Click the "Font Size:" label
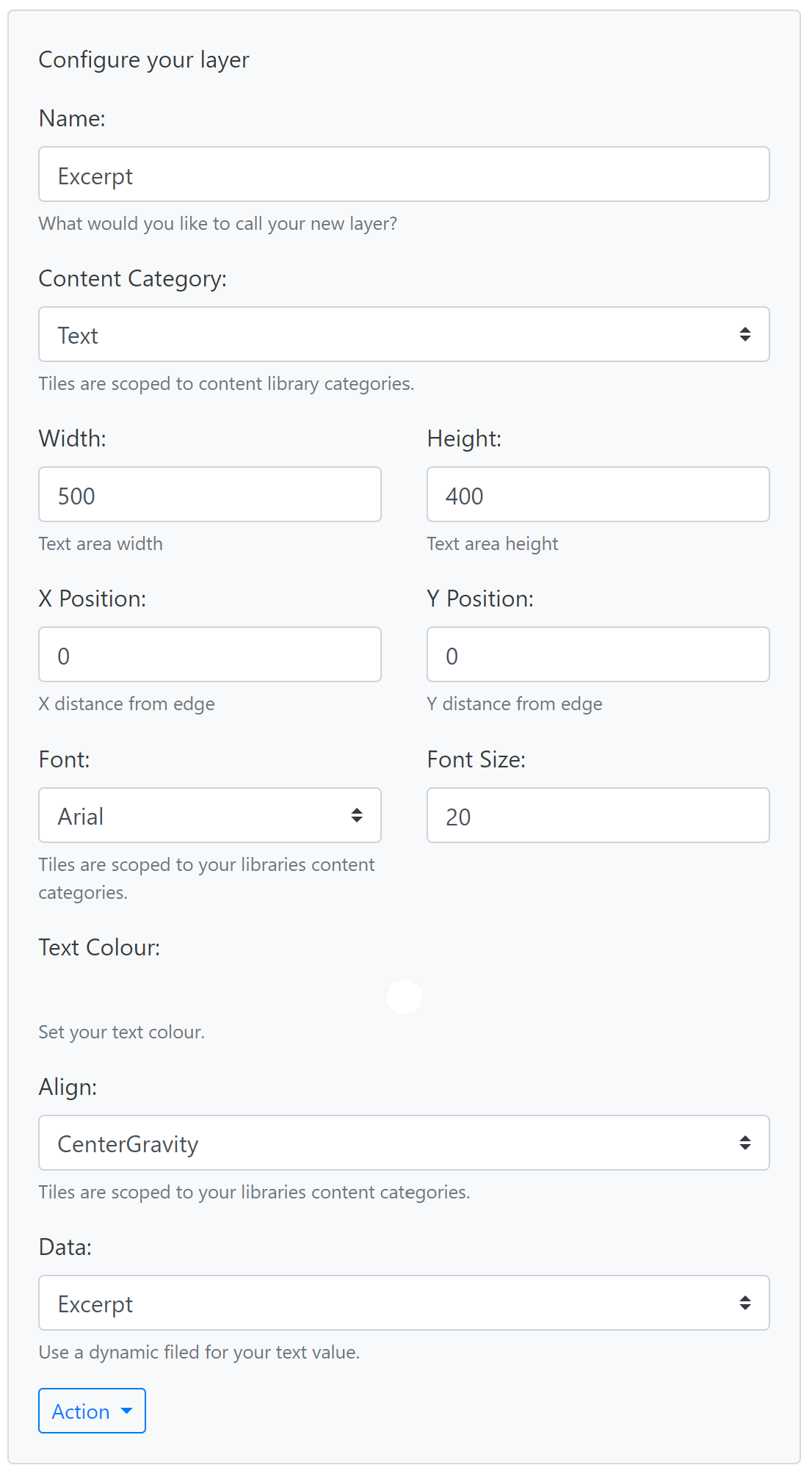This screenshot has width=812, height=1479. 476,760
